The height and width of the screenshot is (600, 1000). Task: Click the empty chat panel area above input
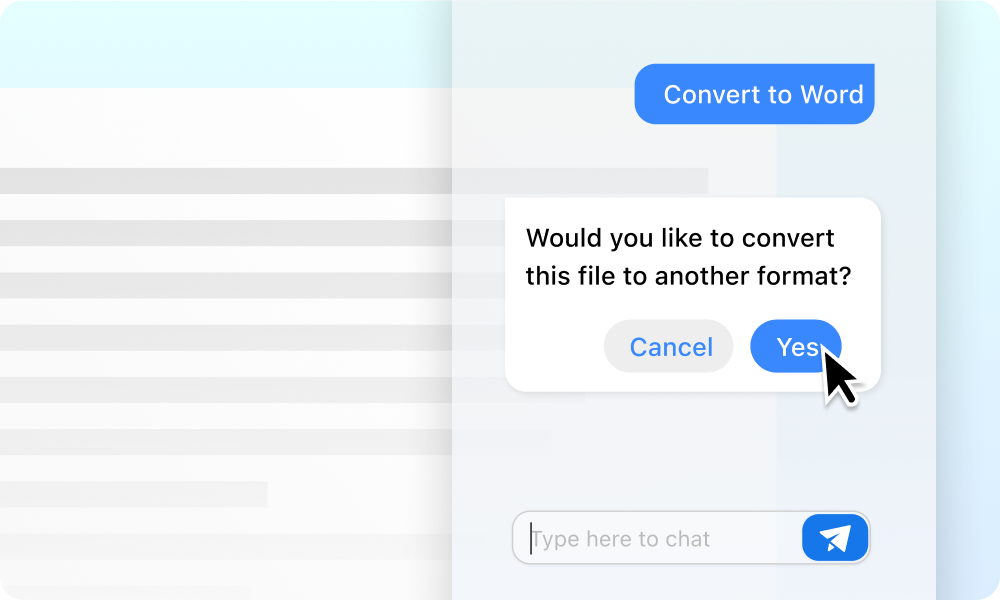(x=690, y=450)
